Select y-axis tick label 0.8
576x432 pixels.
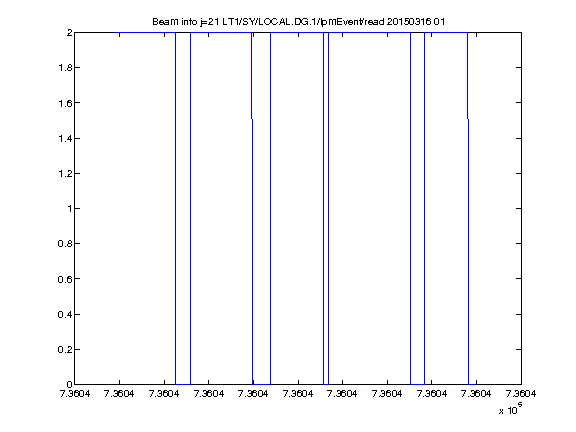coord(65,244)
